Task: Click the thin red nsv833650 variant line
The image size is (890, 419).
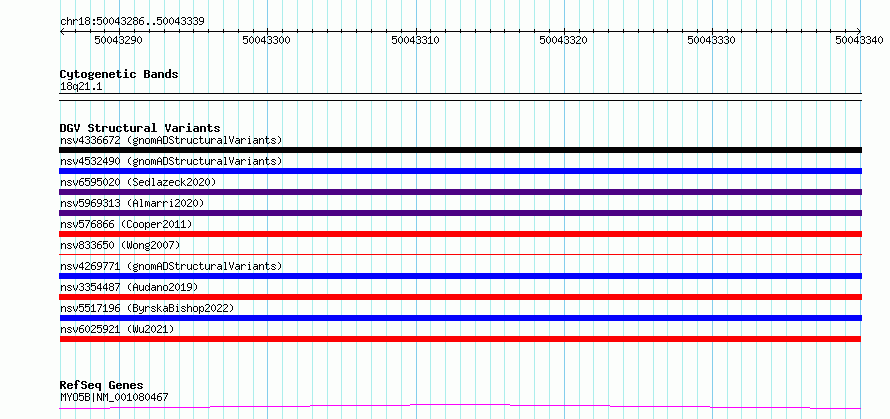Action: [x=460, y=254]
